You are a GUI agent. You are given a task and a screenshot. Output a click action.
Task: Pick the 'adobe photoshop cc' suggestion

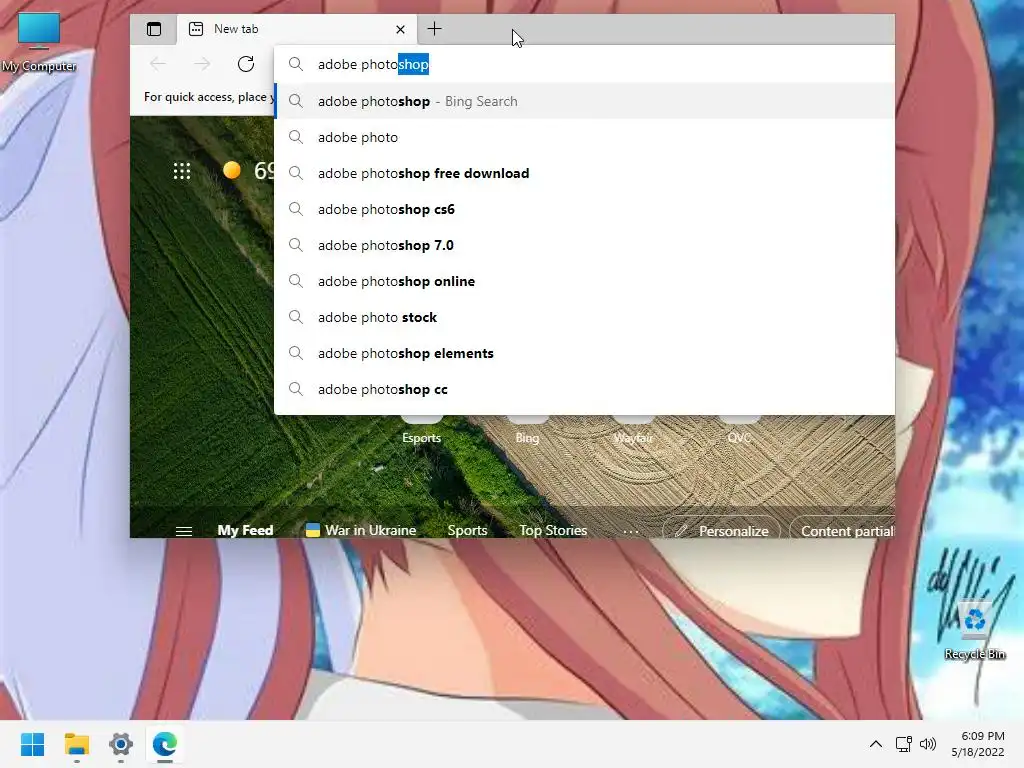click(584, 389)
